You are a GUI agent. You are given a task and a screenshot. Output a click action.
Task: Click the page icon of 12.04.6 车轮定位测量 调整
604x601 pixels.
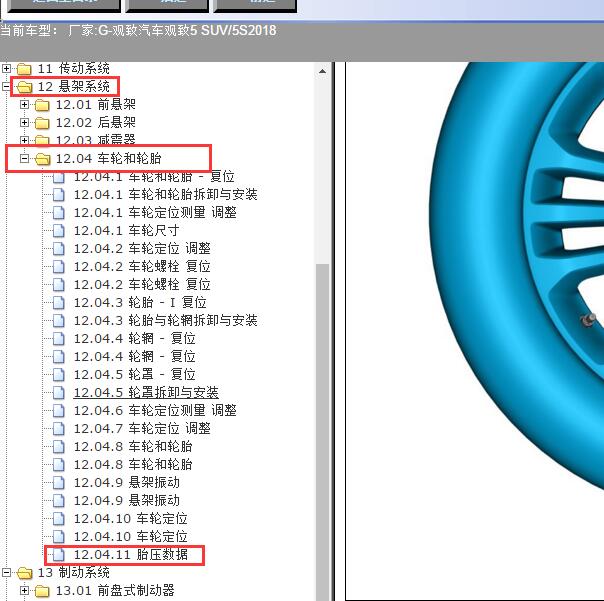click(59, 411)
